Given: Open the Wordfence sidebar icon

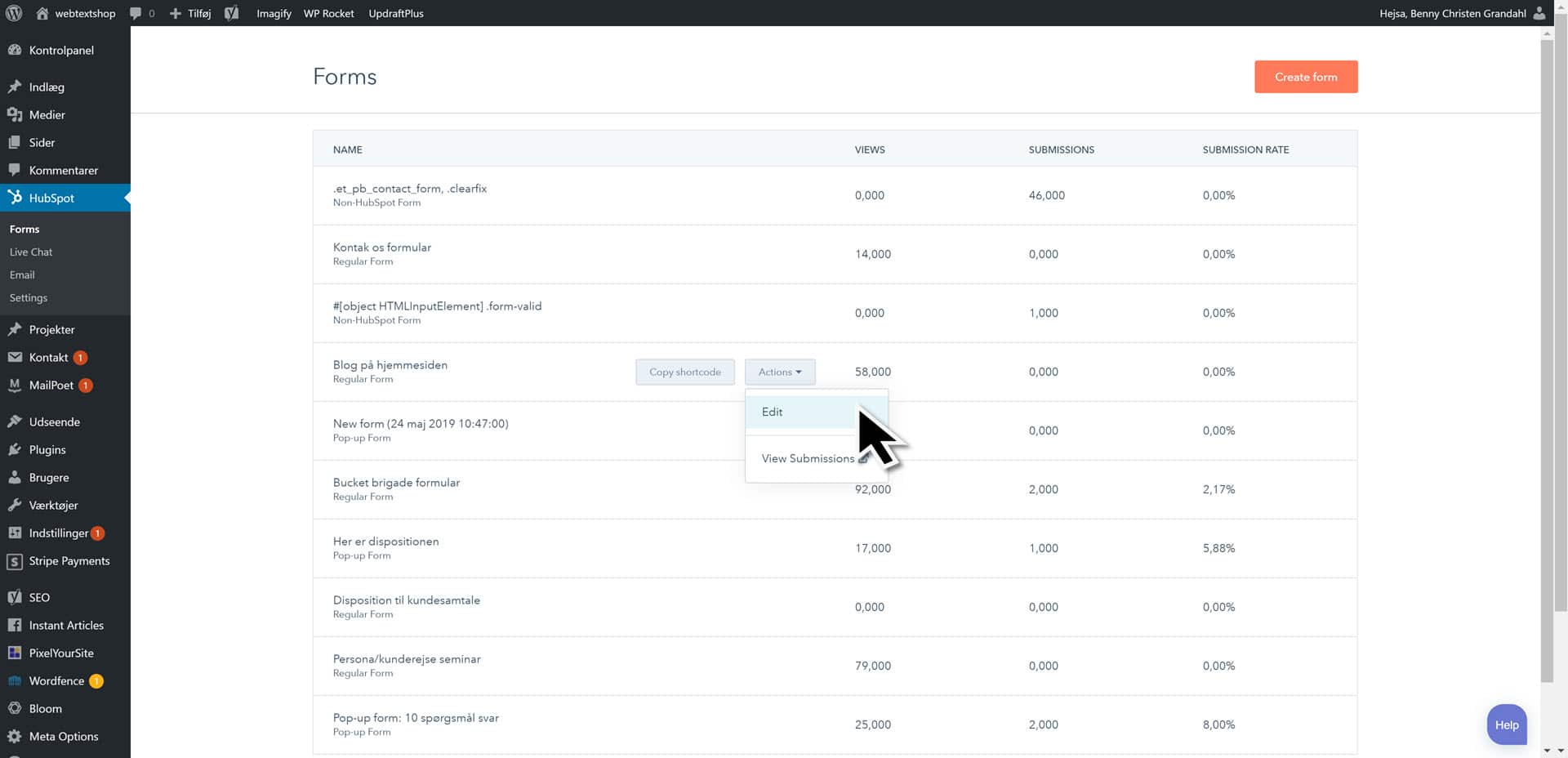Looking at the screenshot, I should tap(15, 681).
